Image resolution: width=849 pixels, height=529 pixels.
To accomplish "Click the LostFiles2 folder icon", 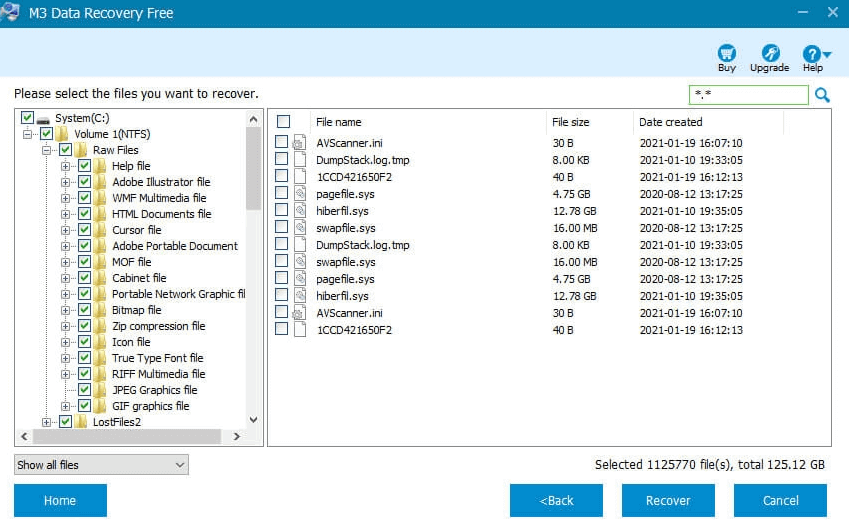I will 81,422.
